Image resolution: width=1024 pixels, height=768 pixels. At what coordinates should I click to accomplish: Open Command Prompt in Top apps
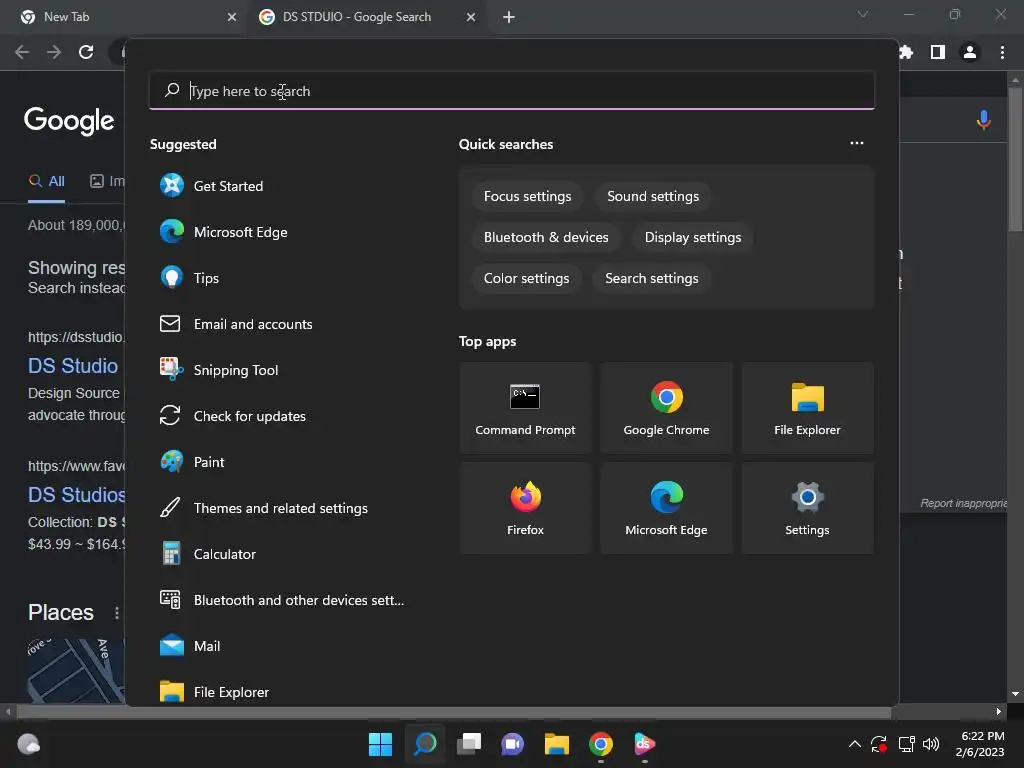pos(525,408)
